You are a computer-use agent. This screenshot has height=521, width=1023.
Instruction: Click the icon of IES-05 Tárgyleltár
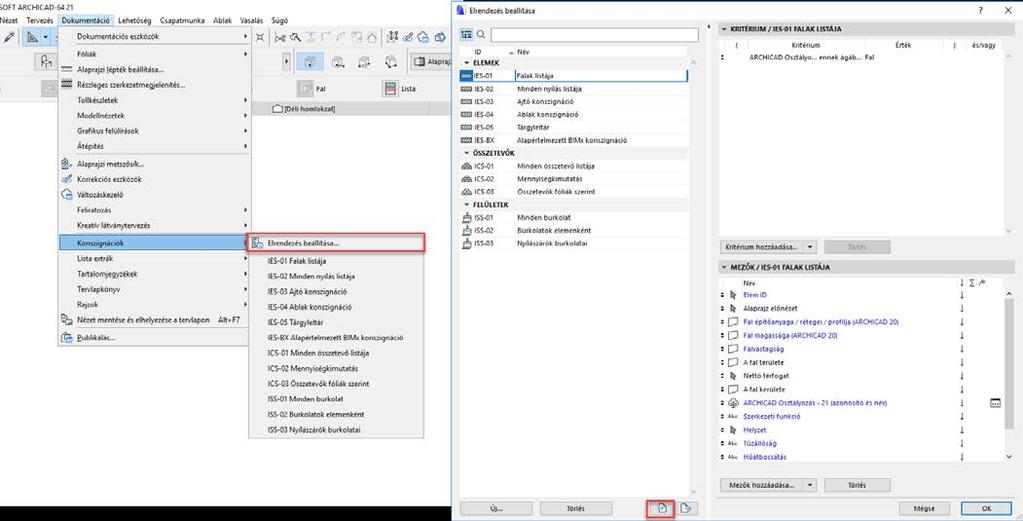(x=466, y=127)
